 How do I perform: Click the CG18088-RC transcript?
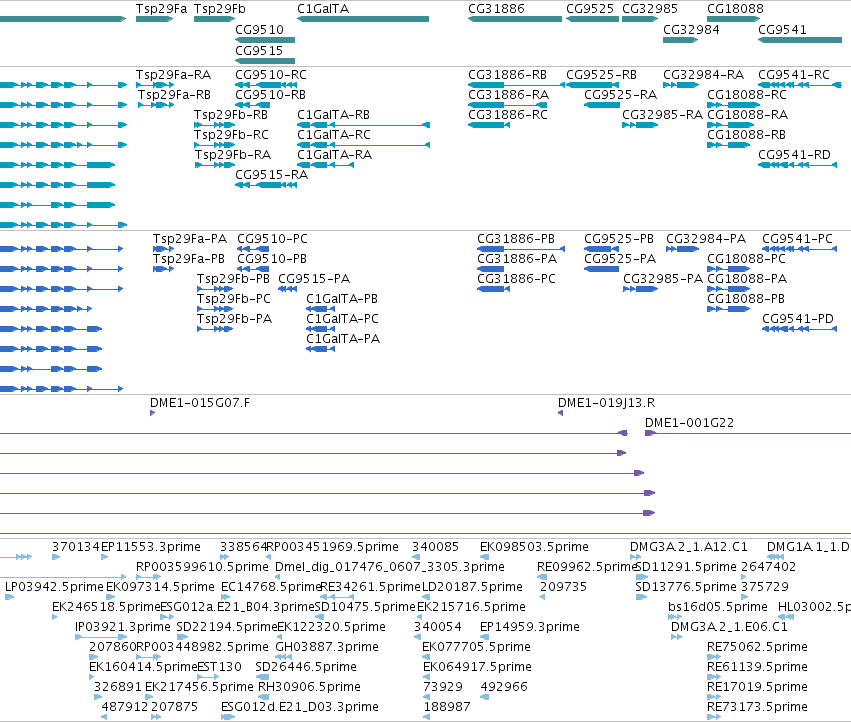point(733,105)
